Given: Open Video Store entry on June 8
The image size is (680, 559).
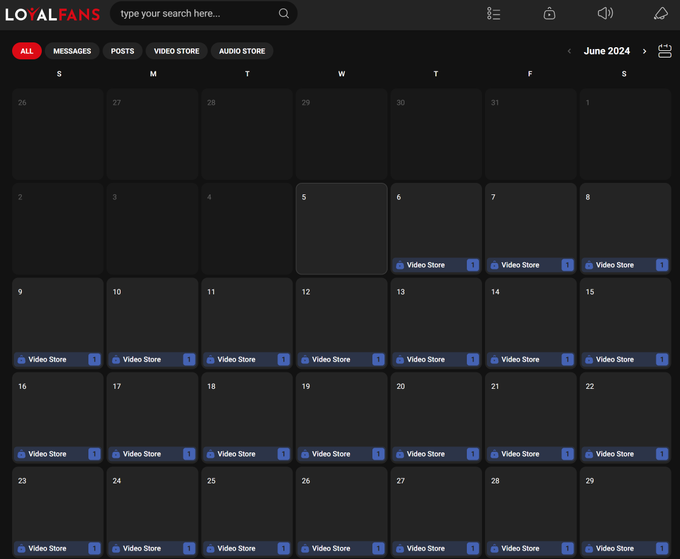Looking at the screenshot, I should pyautogui.click(x=625, y=265).
